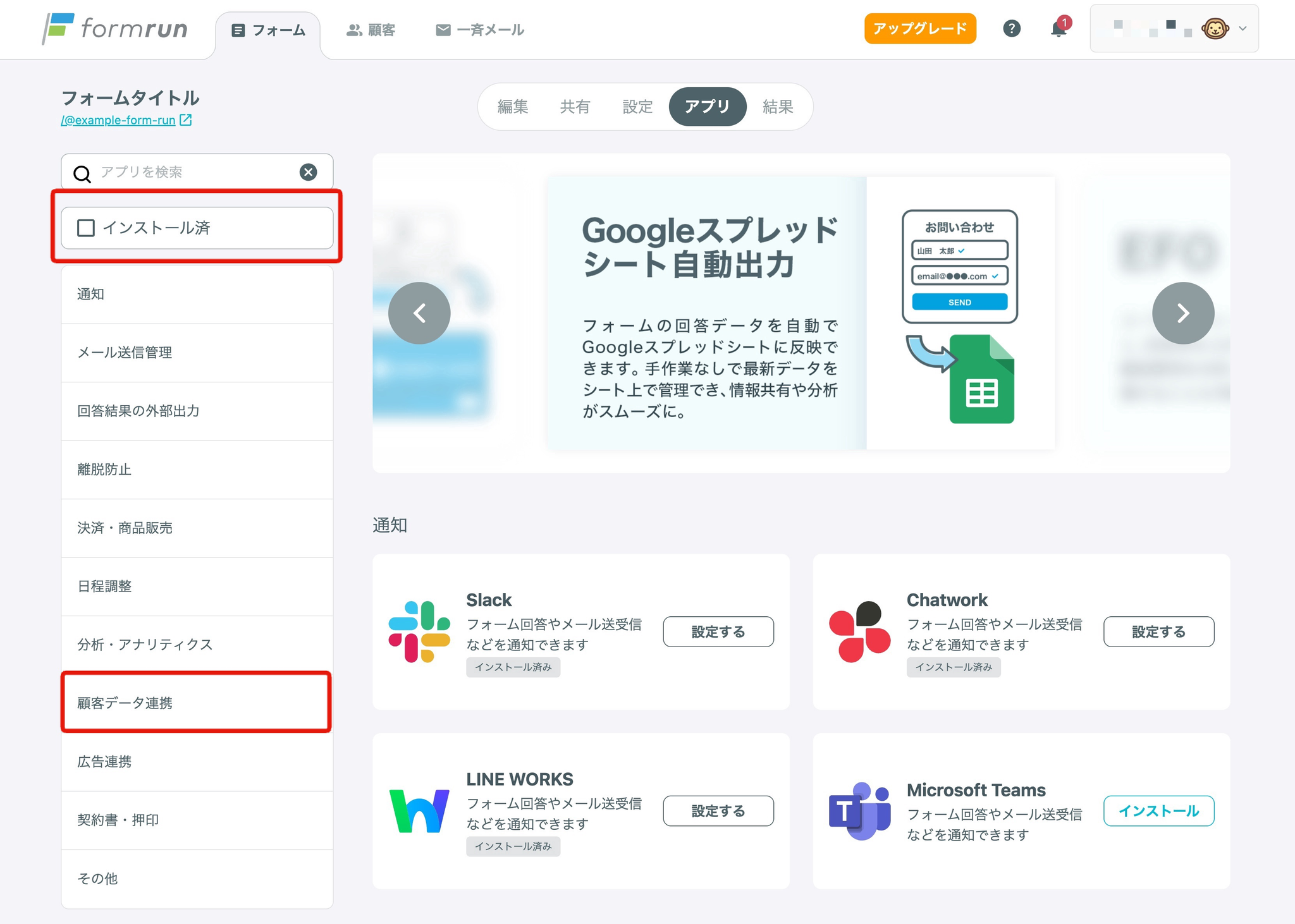Viewport: 1295px width, 924px height.
Task: Select the 回答結果の外部出力 category
Action: (197, 411)
